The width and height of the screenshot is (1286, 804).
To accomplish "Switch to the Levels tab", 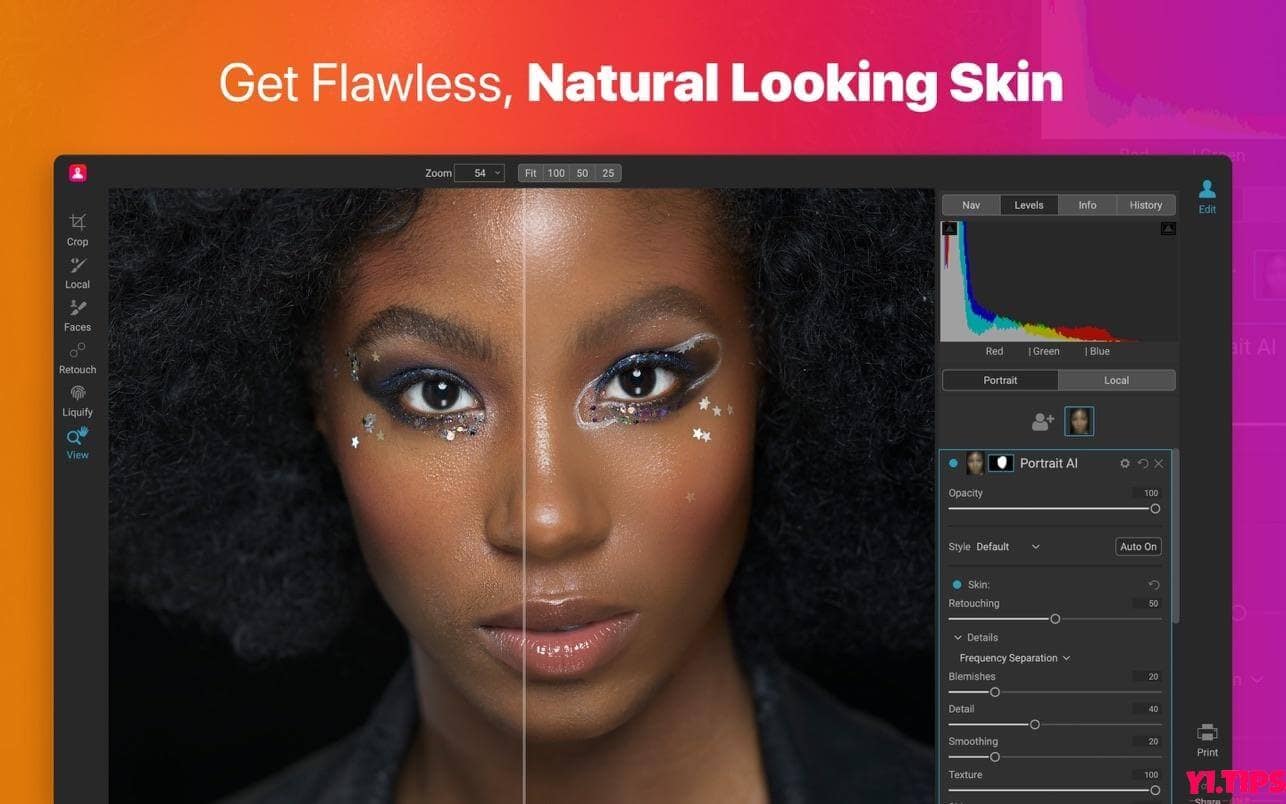I will (1029, 204).
